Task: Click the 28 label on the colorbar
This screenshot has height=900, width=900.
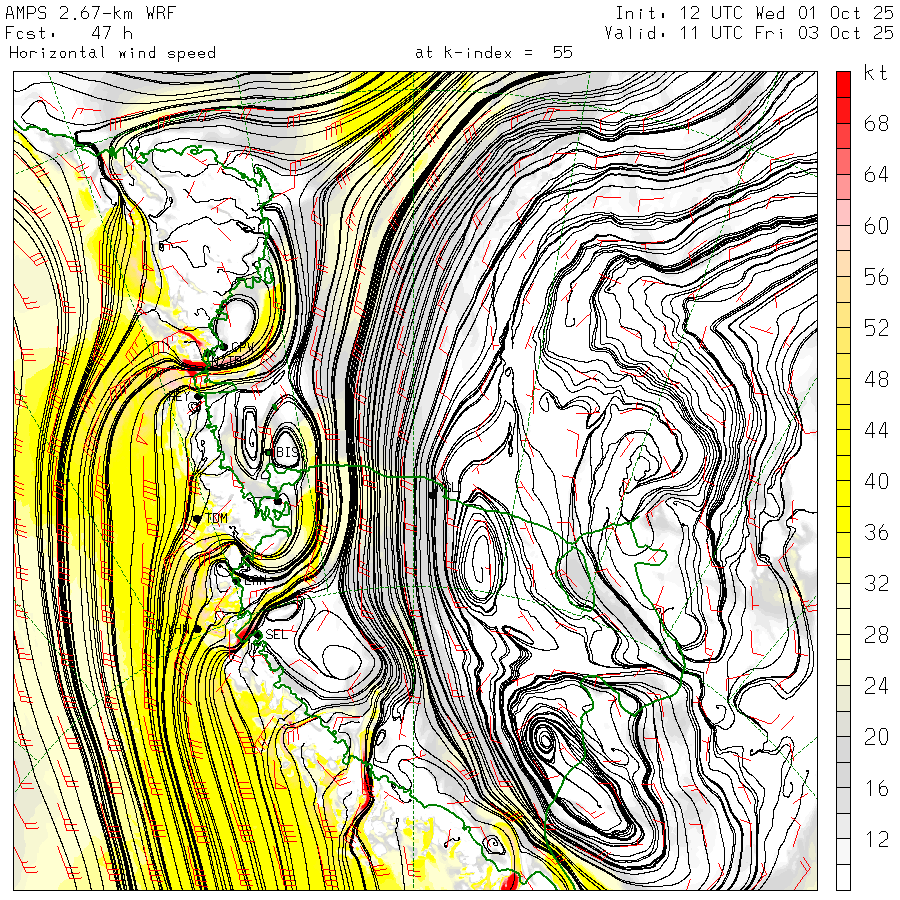Action: point(876,634)
